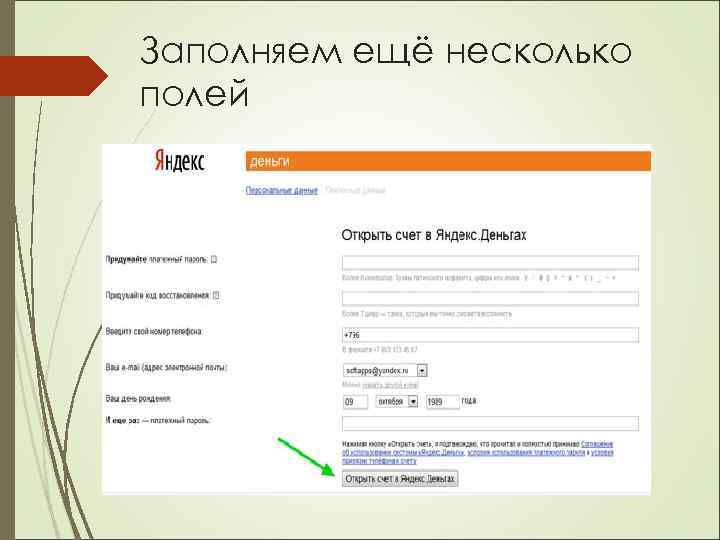Focus the repeat платежный пароль field
This screenshot has height=540, width=720.
click(490, 423)
